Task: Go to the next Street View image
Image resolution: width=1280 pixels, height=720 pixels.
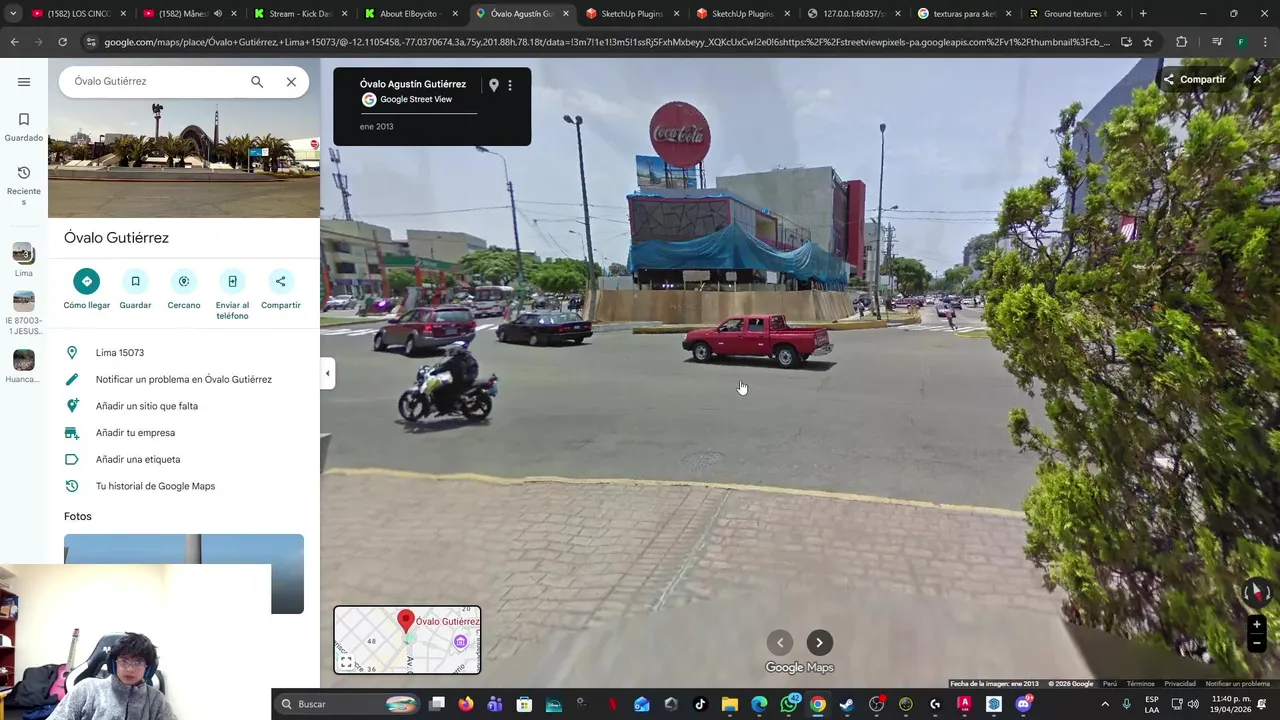Action: (x=819, y=643)
